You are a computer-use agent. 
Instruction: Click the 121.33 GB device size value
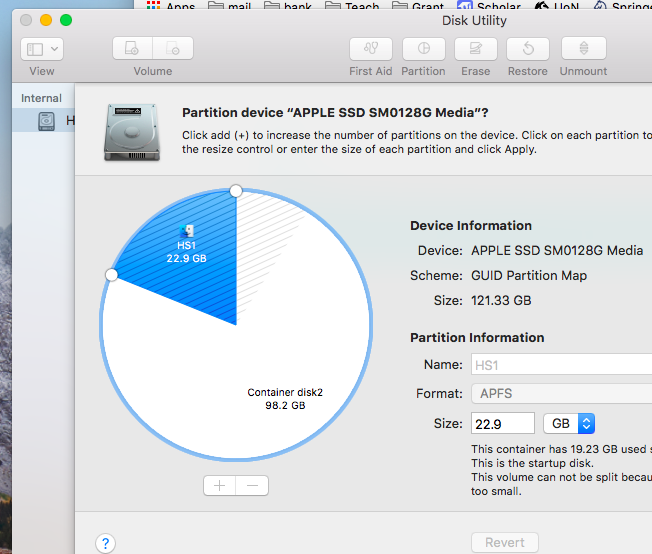pos(501,300)
